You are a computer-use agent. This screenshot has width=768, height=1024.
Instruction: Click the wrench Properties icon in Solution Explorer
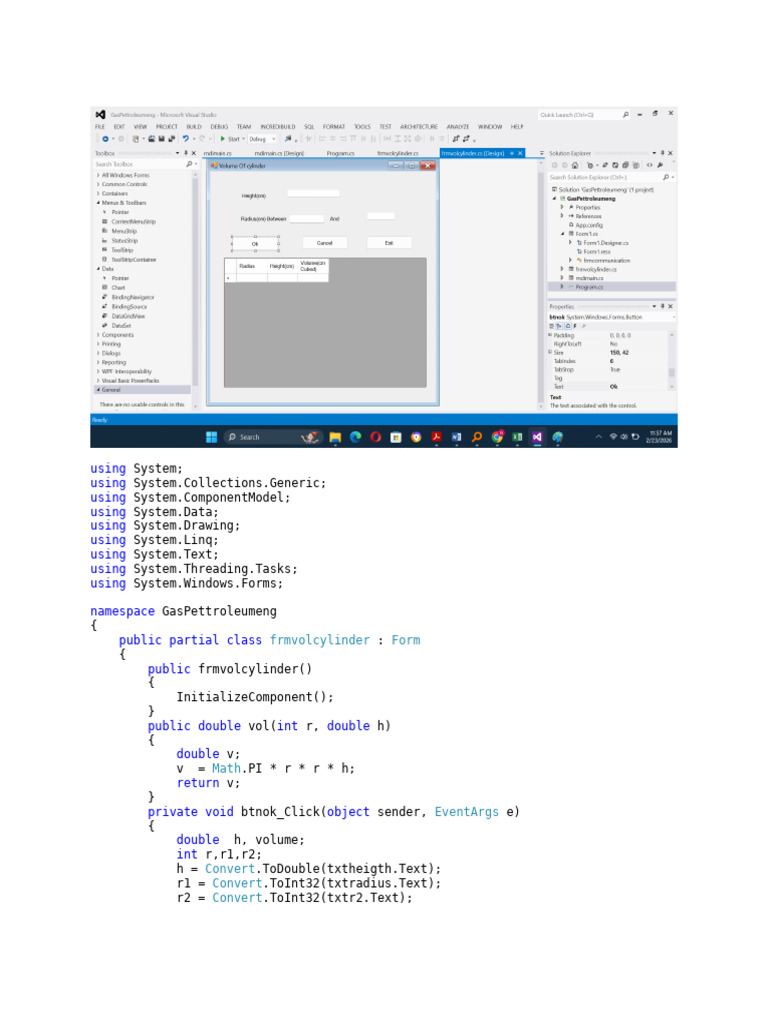coord(660,165)
